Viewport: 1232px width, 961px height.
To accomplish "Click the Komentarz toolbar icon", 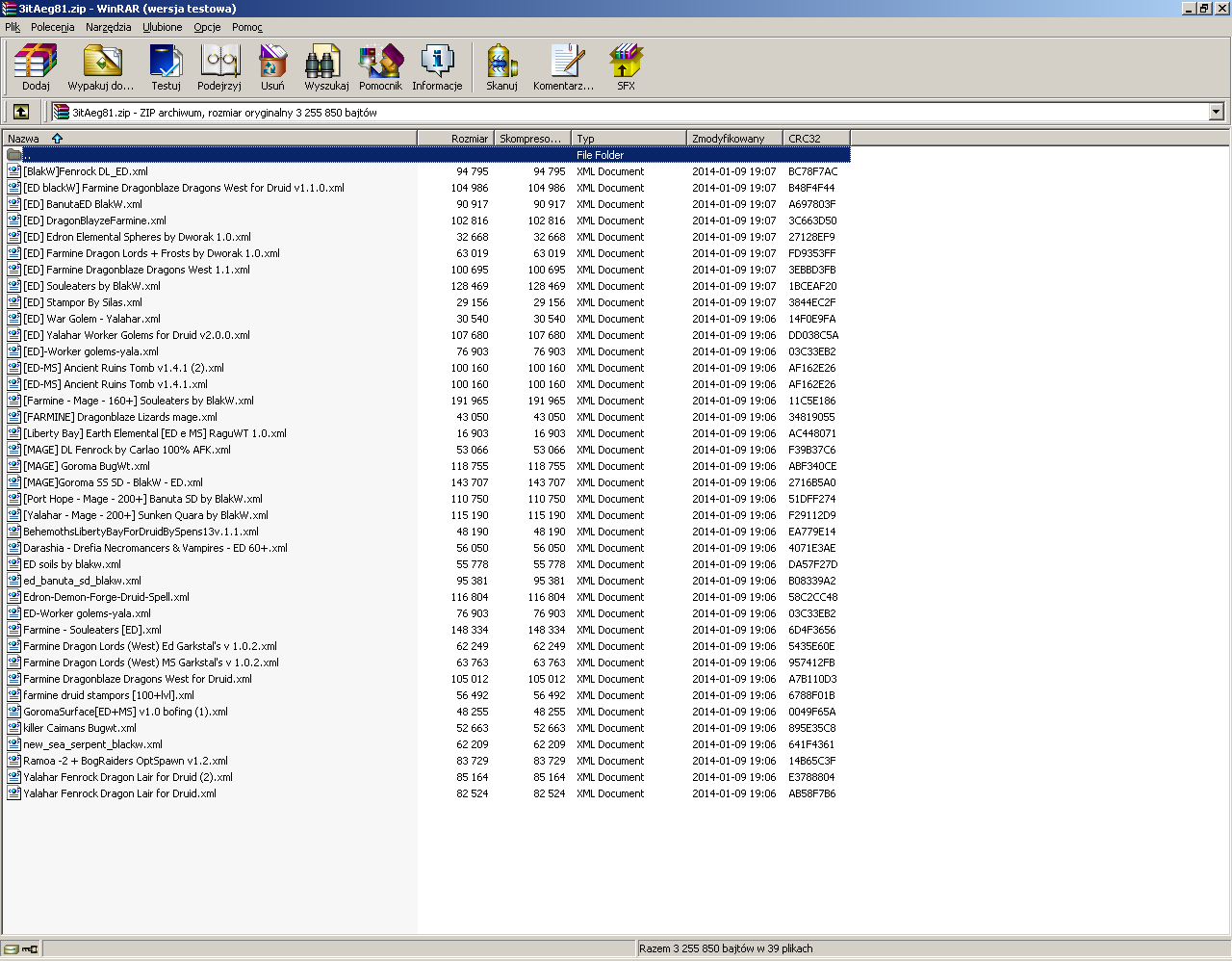I will click(564, 66).
